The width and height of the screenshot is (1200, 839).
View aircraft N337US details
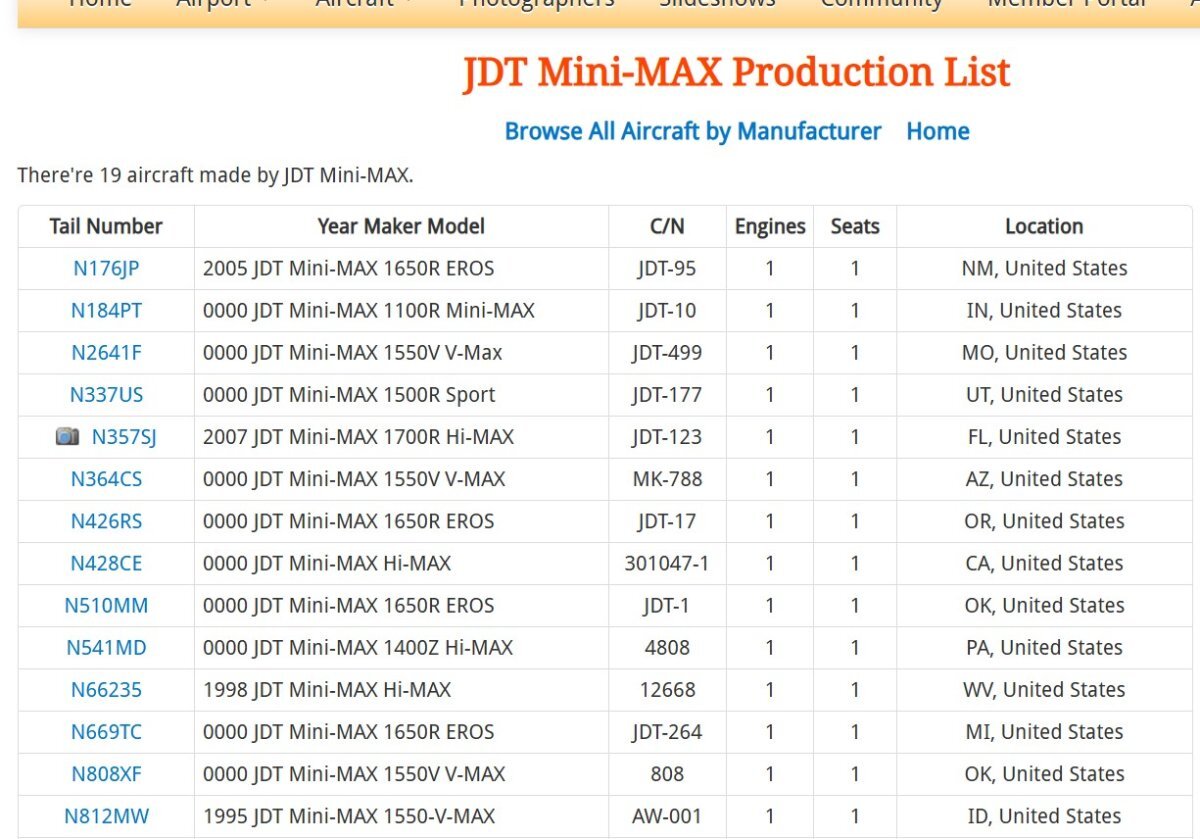[x=106, y=395]
